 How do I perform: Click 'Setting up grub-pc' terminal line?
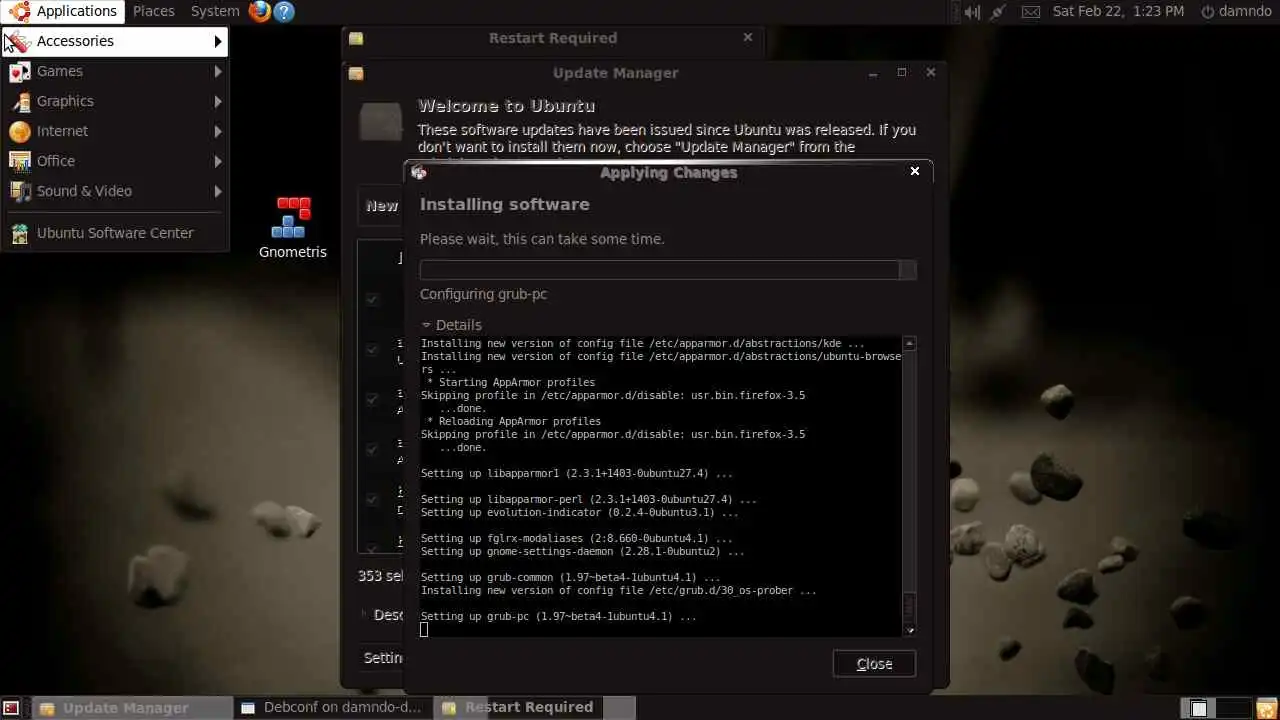point(559,617)
